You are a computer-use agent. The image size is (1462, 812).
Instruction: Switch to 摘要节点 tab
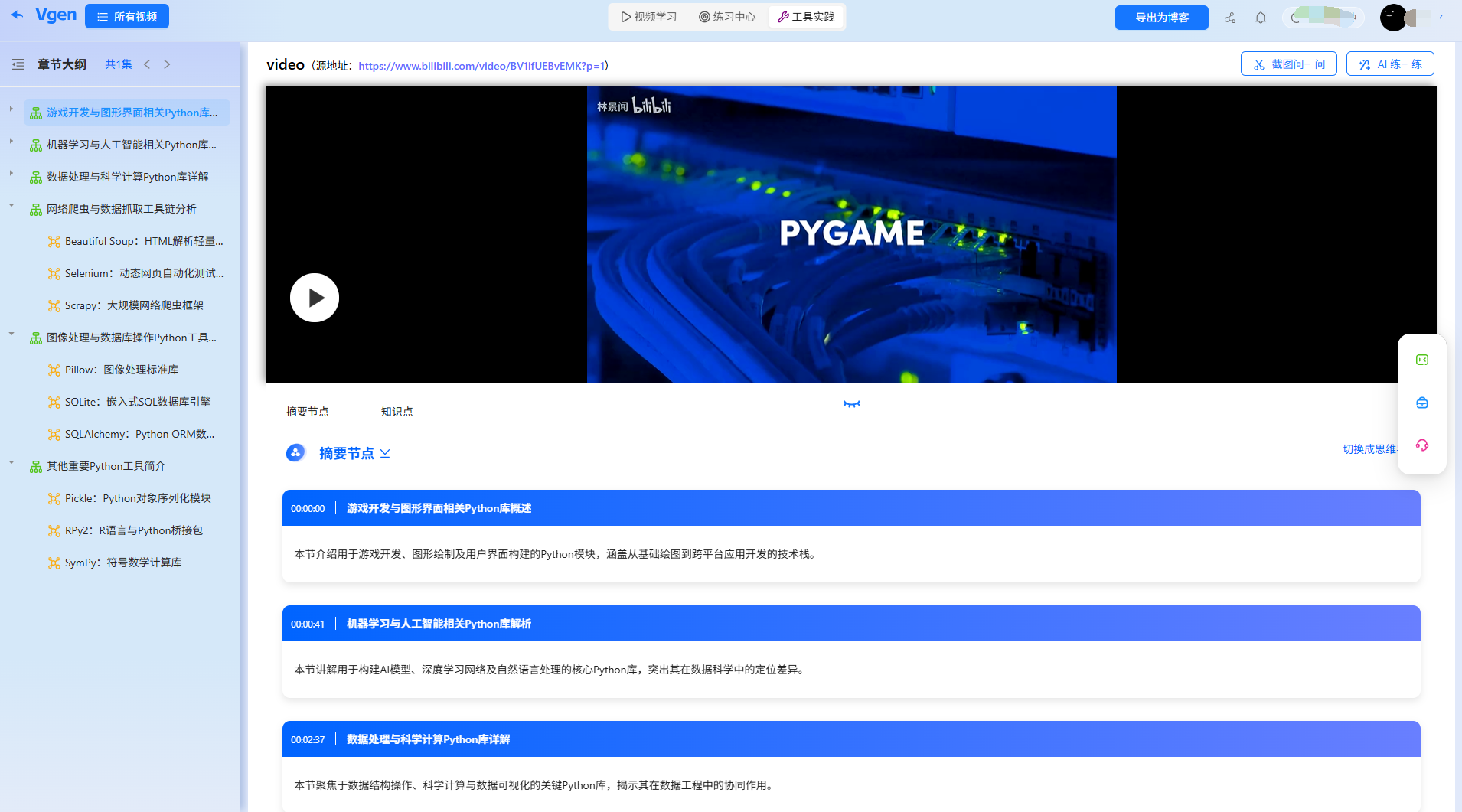(308, 412)
